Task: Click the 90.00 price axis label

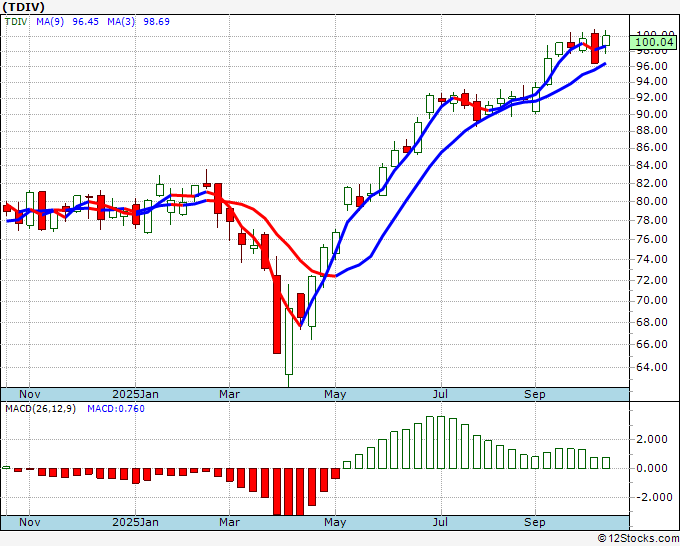Action: [x=652, y=114]
